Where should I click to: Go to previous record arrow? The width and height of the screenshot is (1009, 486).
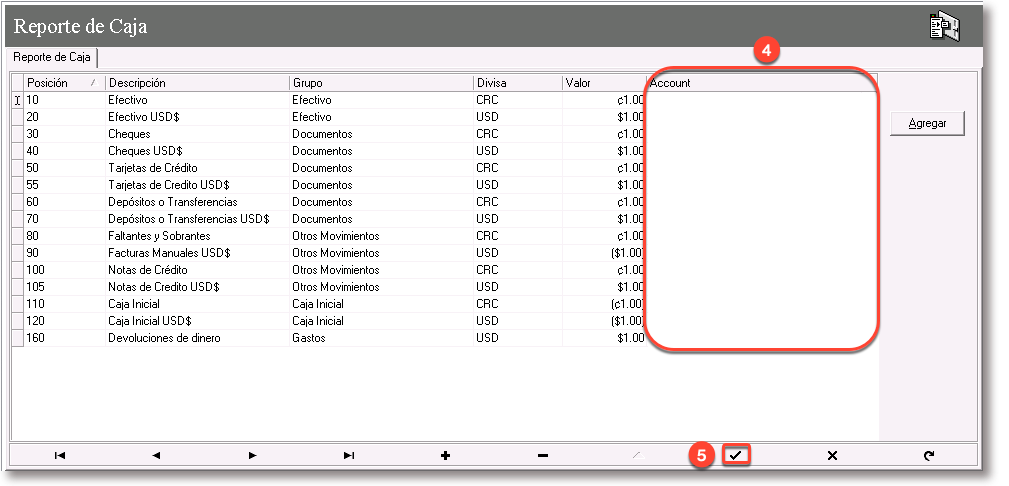[x=156, y=456]
